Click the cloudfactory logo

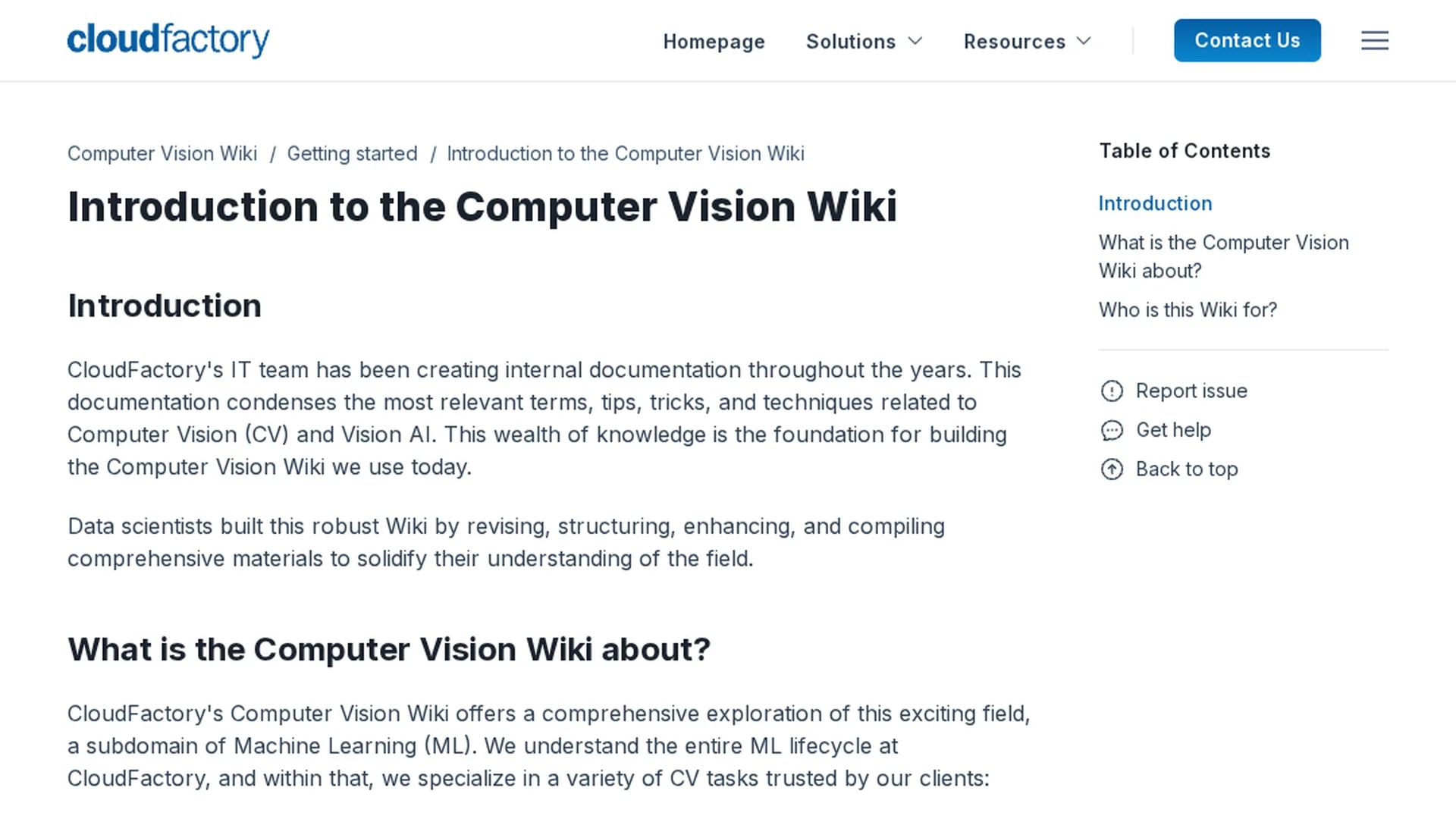(168, 40)
